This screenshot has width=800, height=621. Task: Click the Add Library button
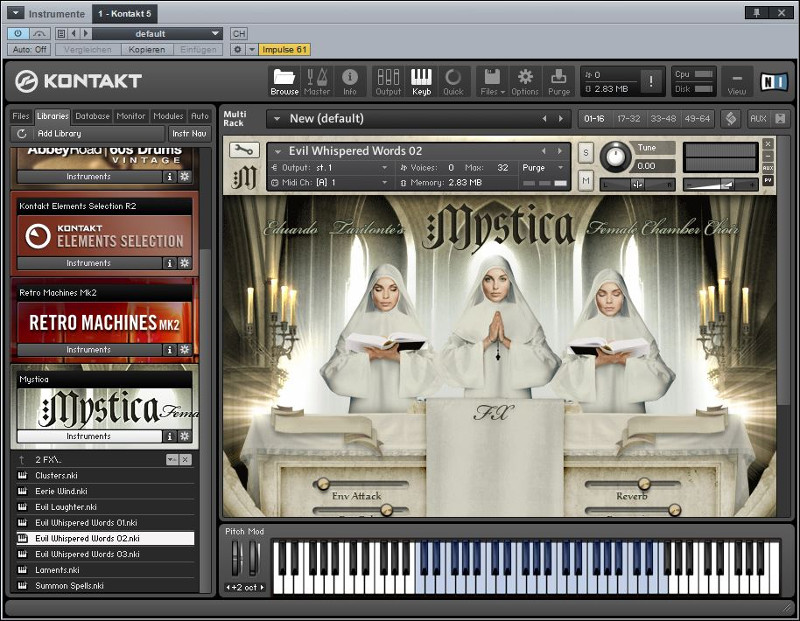(x=87, y=134)
